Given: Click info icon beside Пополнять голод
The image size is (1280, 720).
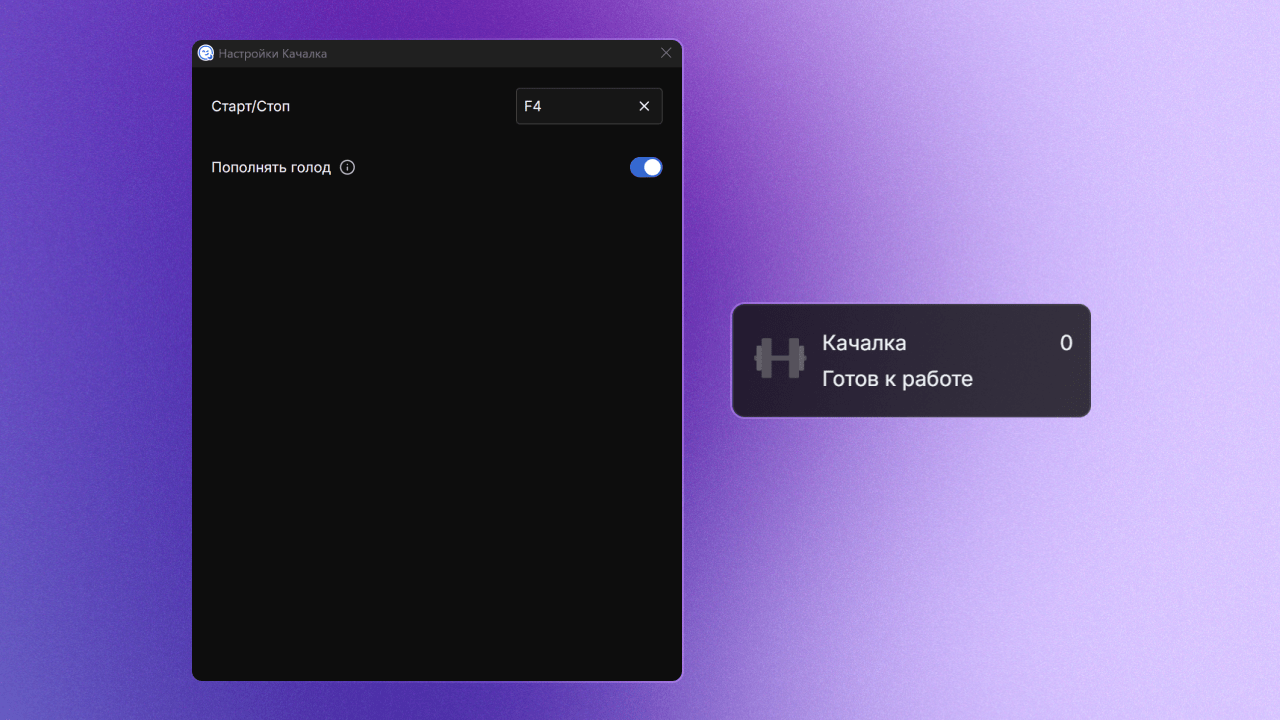Looking at the screenshot, I should [x=347, y=168].
